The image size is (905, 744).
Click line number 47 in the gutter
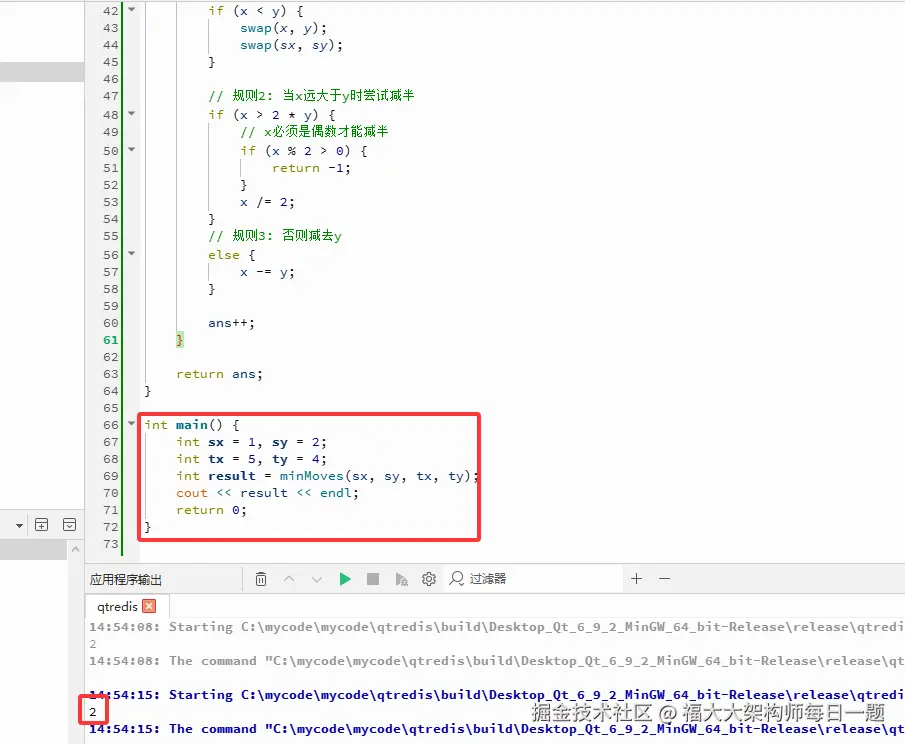(x=111, y=96)
